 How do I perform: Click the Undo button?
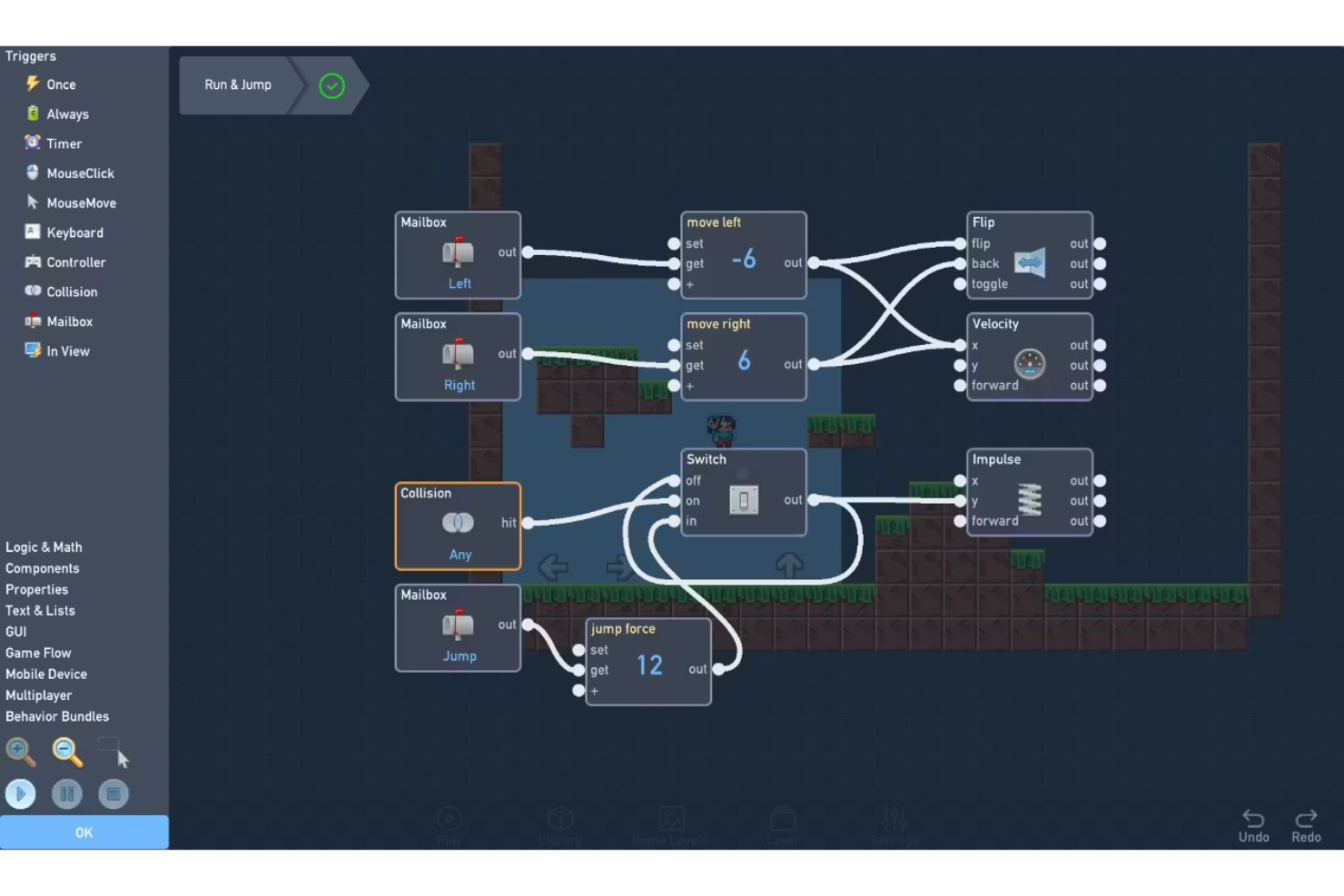pyautogui.click(x=1254, y=824)
